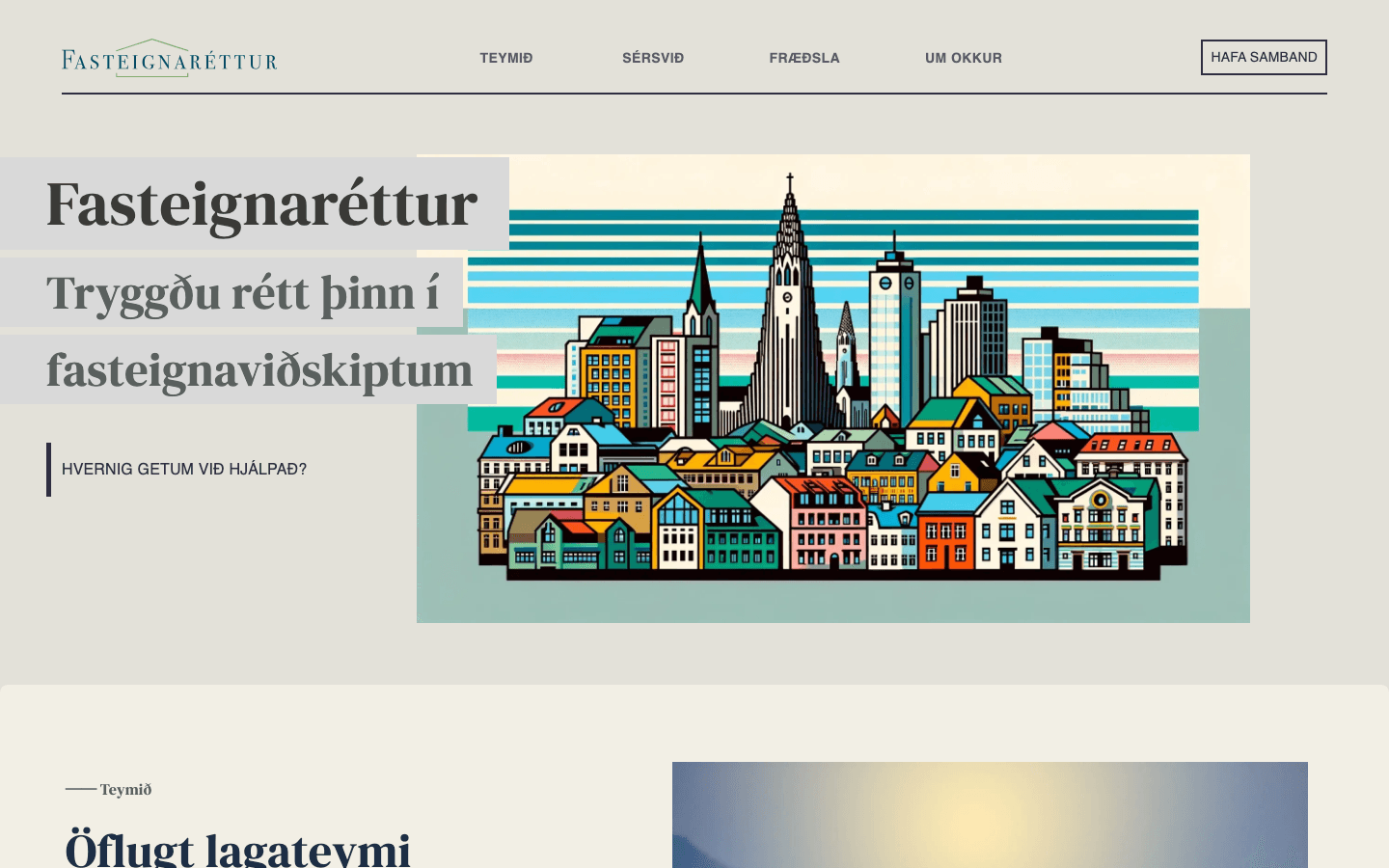Click the fasteignaviðskiptum heading line

tap(259, 370)
